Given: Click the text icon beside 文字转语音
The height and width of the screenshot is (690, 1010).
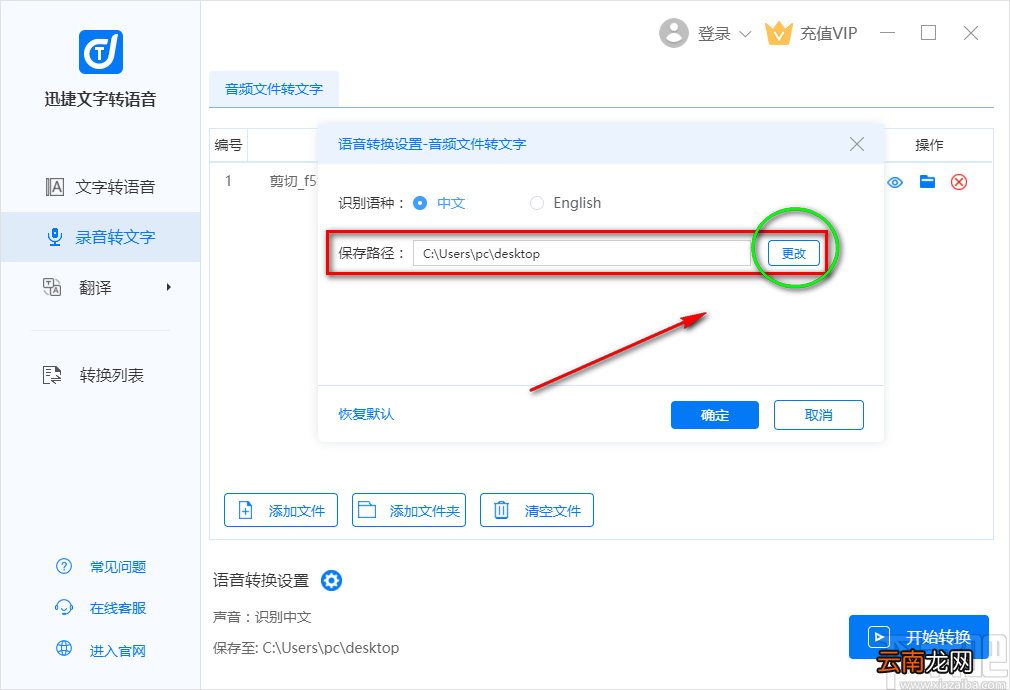Looking at the screenshot, I should tap(55, 187).
